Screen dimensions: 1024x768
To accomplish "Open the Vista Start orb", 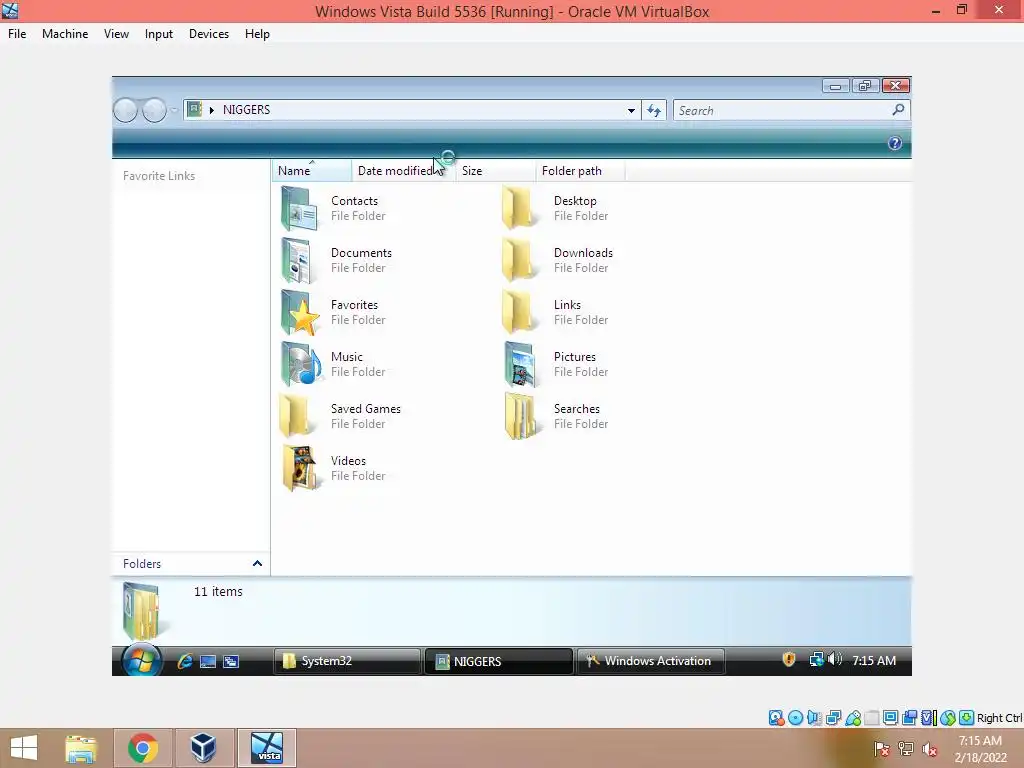I will (140, 661).
